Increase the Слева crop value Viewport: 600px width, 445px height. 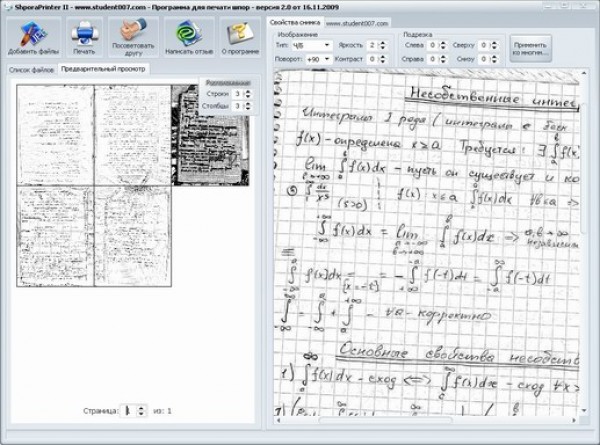pyautogui.click(x=443, y=43)
